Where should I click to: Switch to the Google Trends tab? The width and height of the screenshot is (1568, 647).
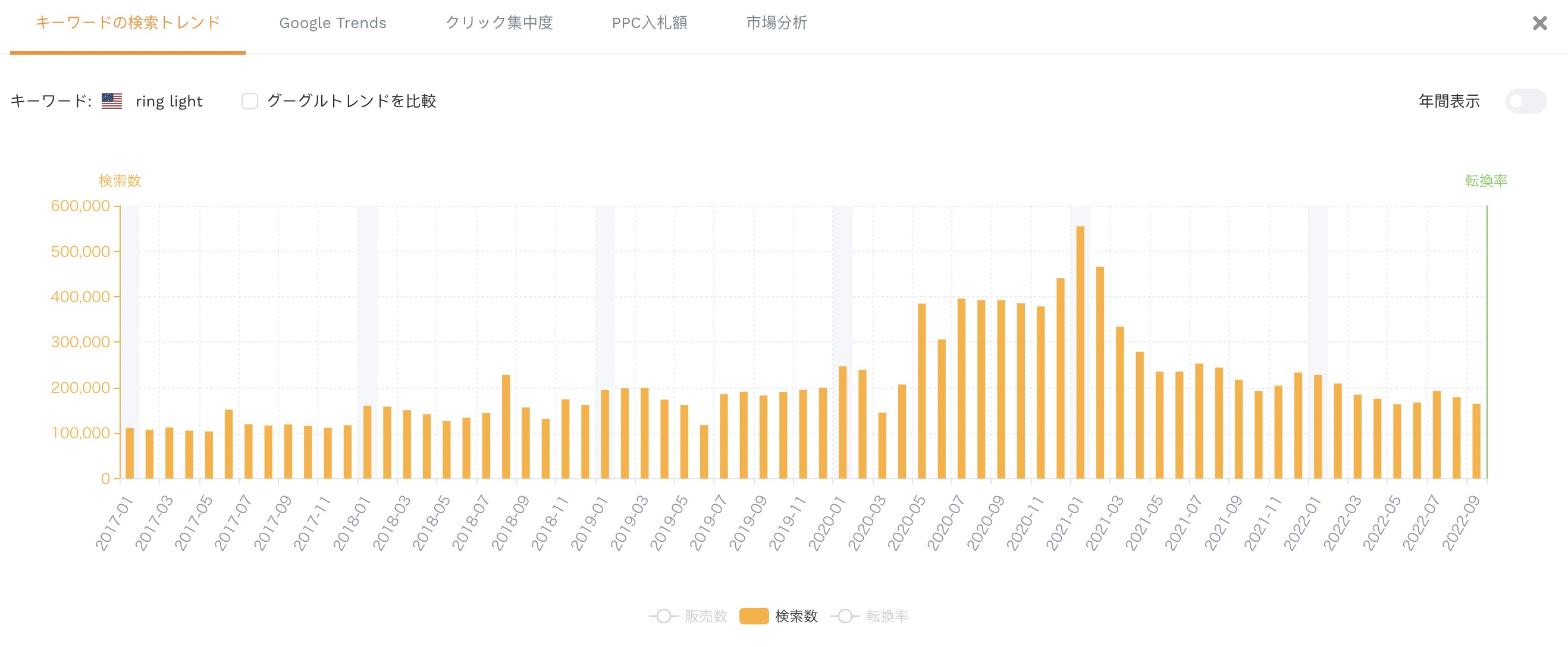click(x=333, y=23)
